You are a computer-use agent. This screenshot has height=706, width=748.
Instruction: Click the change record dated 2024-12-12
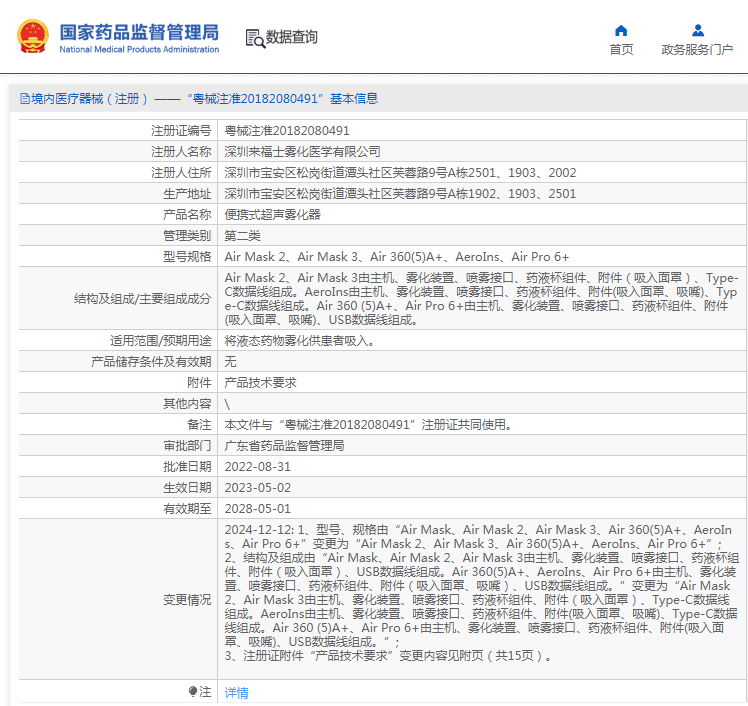pos(481,592)
